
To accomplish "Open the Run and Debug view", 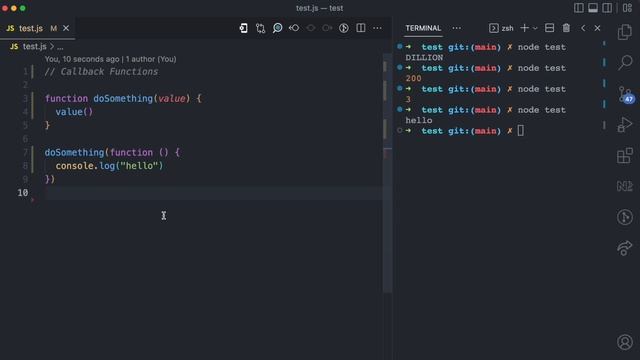I will tap(624, 124).
